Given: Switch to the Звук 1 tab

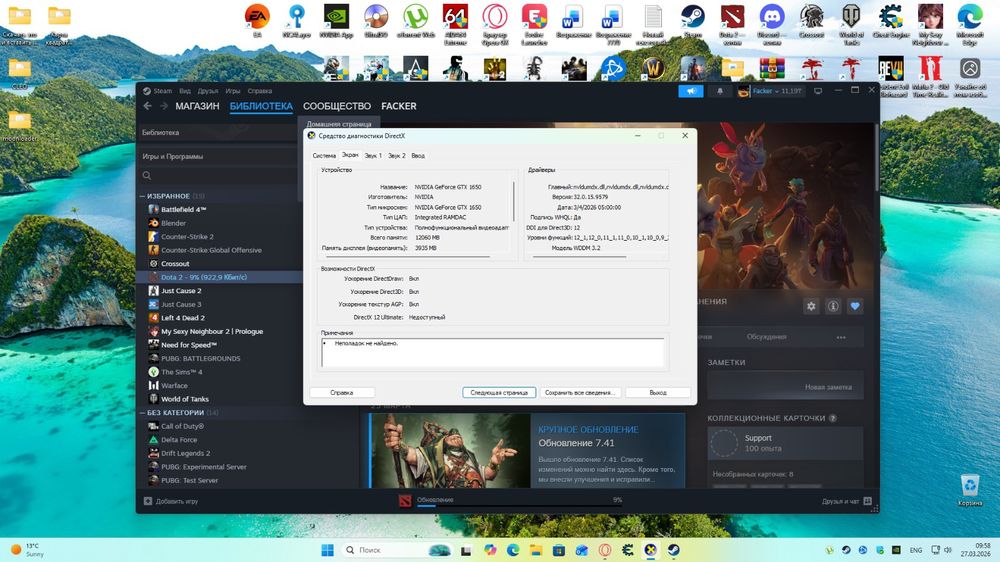Looking at the screenshot, I should [x=373, y=156].
